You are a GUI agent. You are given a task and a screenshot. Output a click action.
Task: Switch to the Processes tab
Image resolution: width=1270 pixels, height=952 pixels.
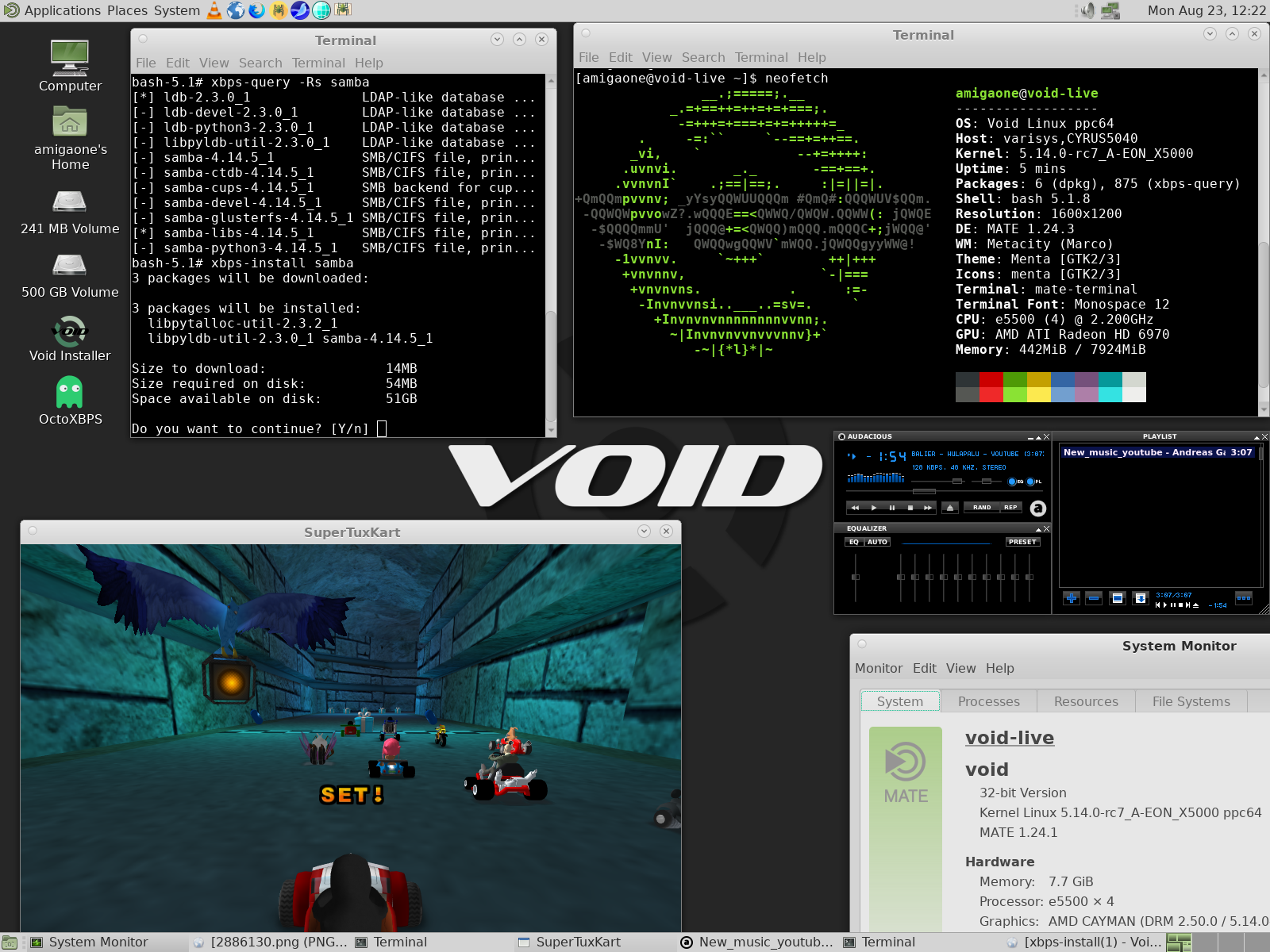(x=988, y=701)
